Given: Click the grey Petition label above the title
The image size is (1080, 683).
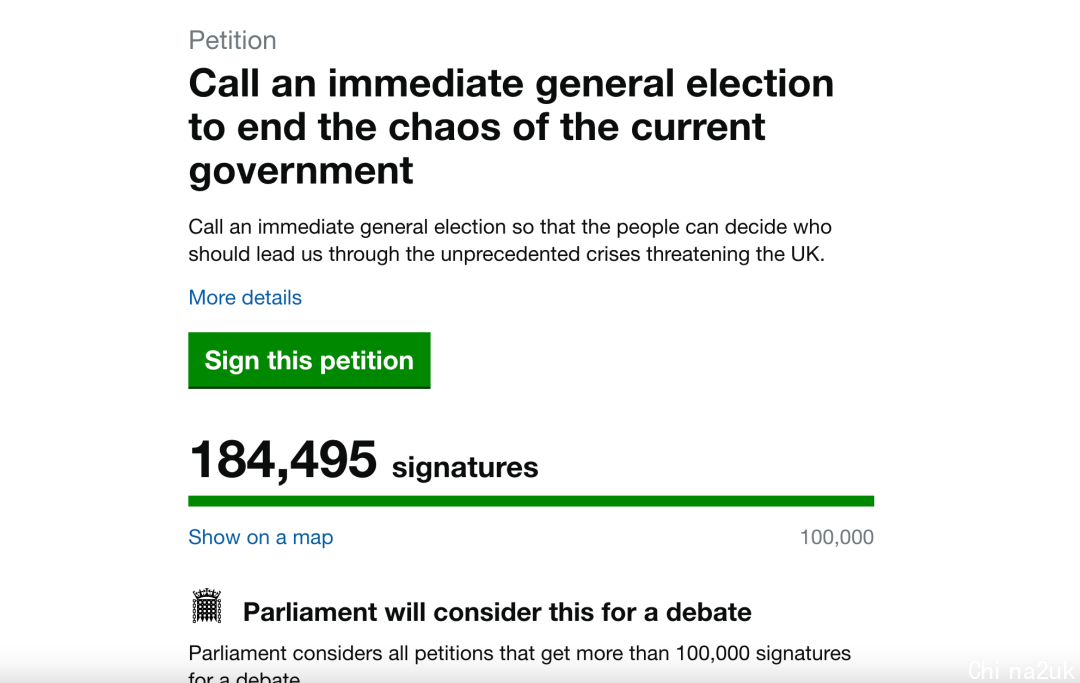Looking at the screenshot, I should coord(233,41).
